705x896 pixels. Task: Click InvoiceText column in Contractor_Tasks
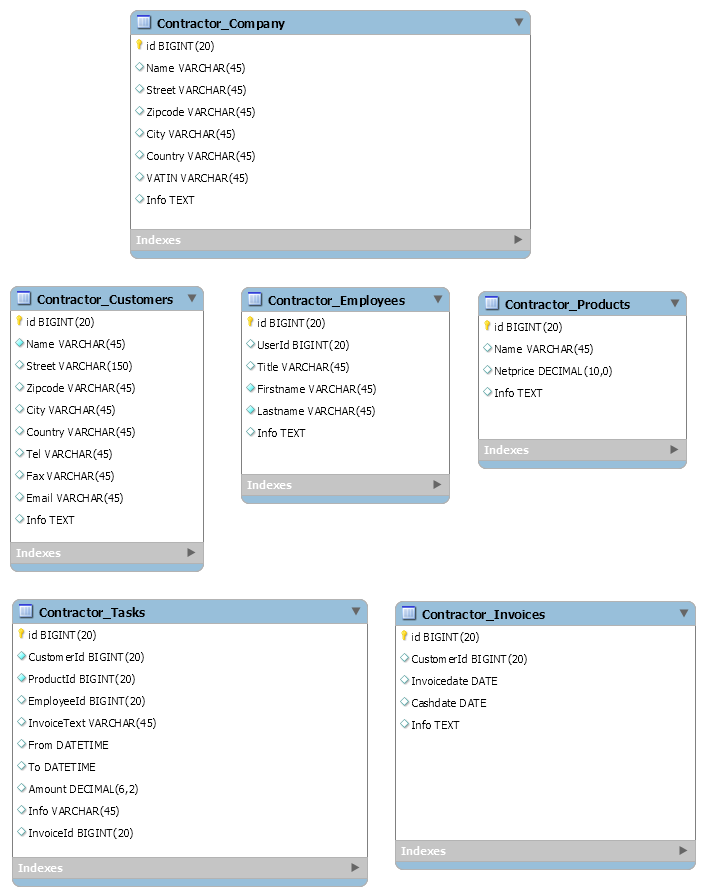[x=92, y=723]
